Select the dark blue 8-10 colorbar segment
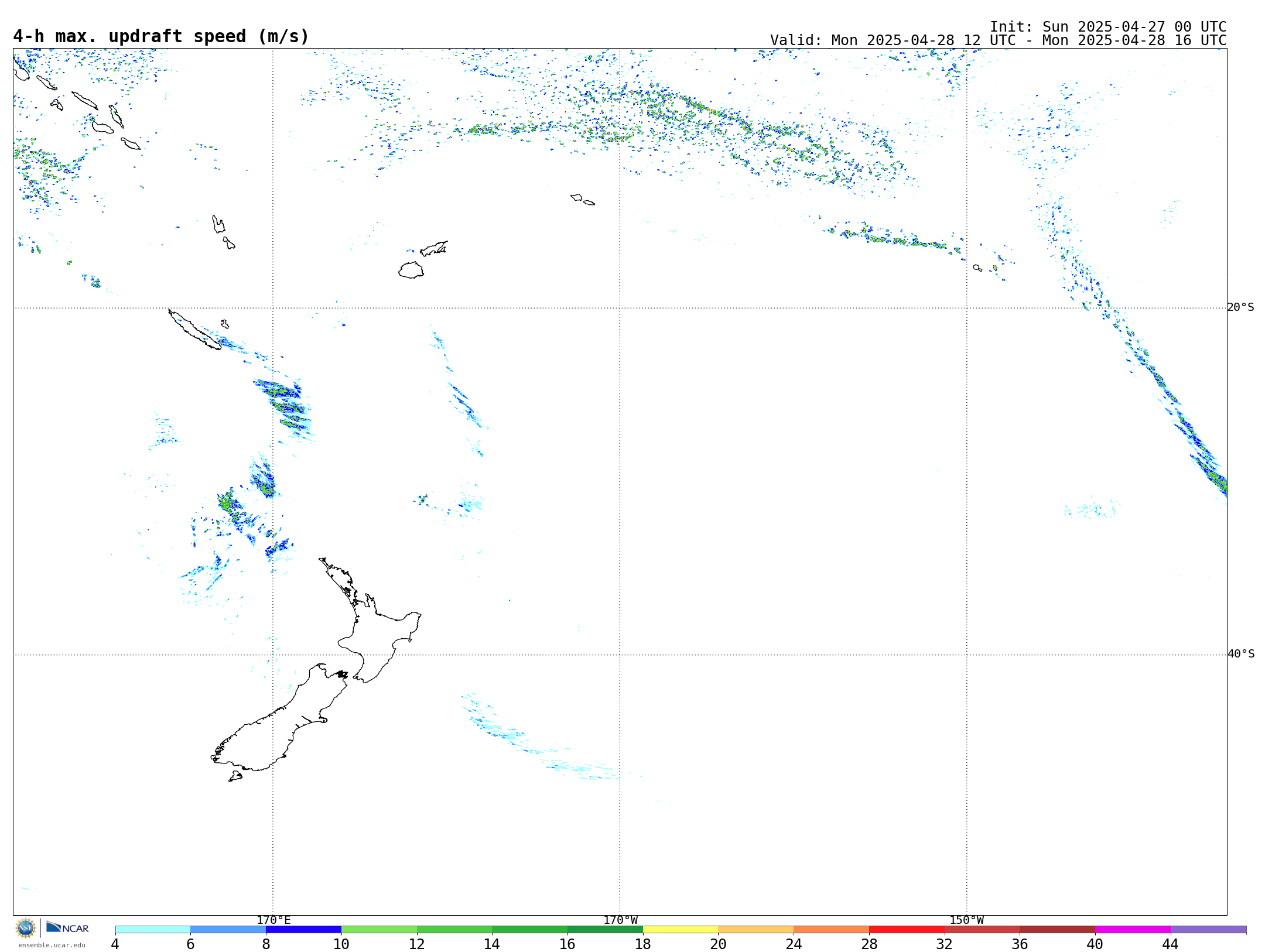This screenshot has height=952, width=1265. [303, 930]
